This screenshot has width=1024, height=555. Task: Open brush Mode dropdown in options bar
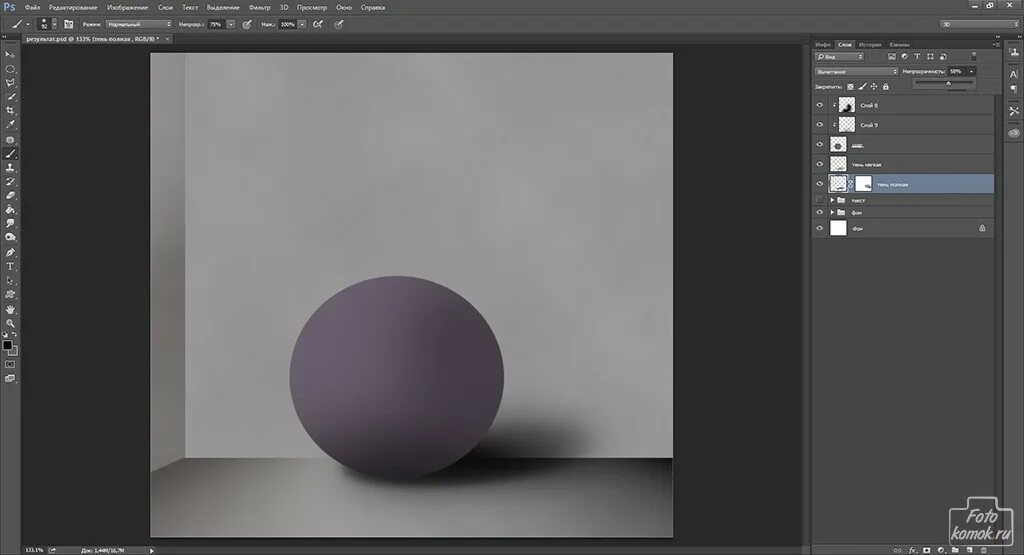138,24
